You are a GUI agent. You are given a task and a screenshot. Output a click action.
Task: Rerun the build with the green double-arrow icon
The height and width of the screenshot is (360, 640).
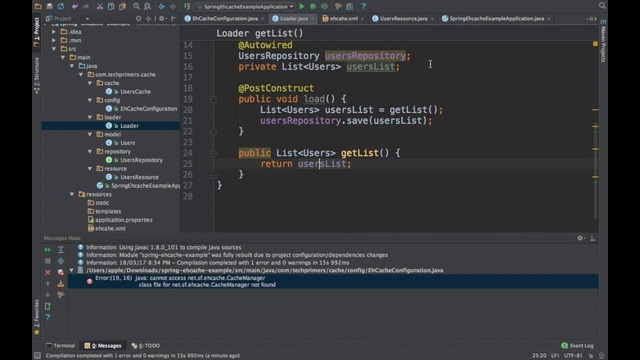48,250
